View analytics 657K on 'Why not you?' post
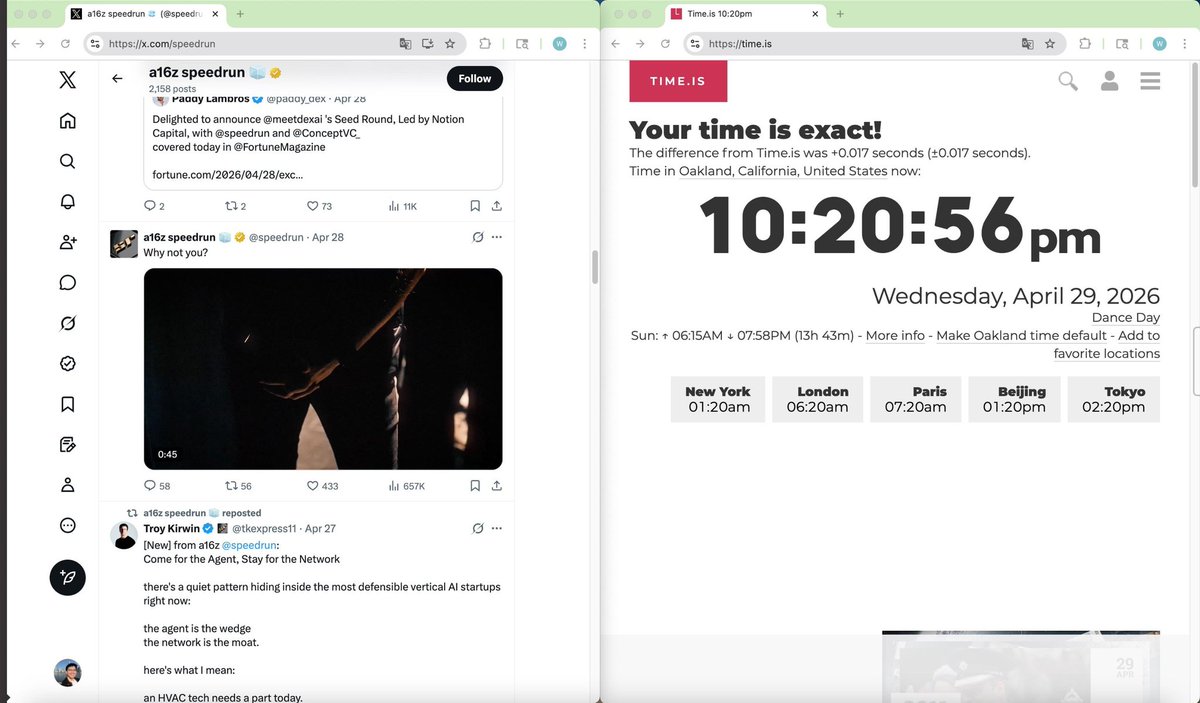The width and height of the screenshot is (1200, 703). coord(406,486)
